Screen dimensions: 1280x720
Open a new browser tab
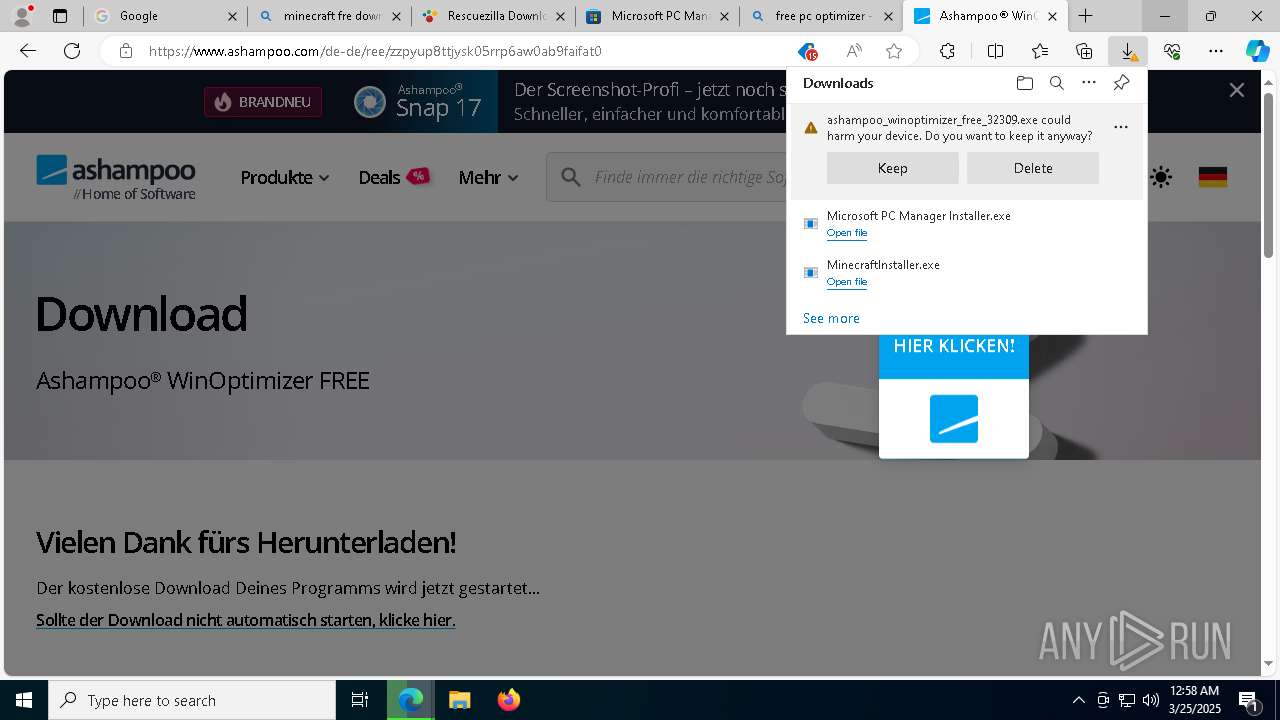(x=1085, y=16)
